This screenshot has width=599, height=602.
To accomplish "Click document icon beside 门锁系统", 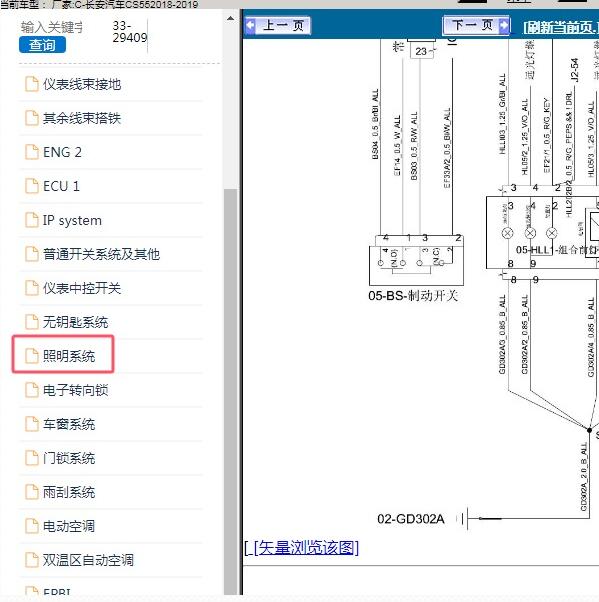I will [32, 458].
